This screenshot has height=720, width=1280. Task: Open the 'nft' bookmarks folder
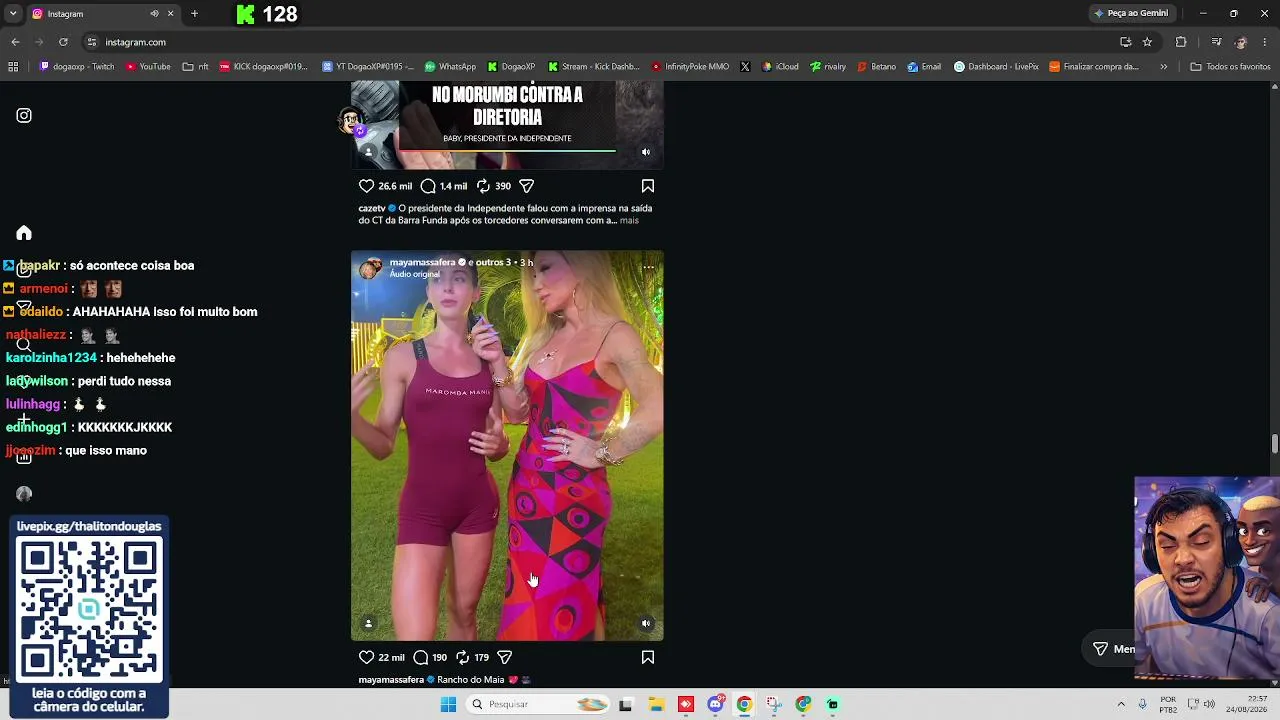tap(195, 67)
